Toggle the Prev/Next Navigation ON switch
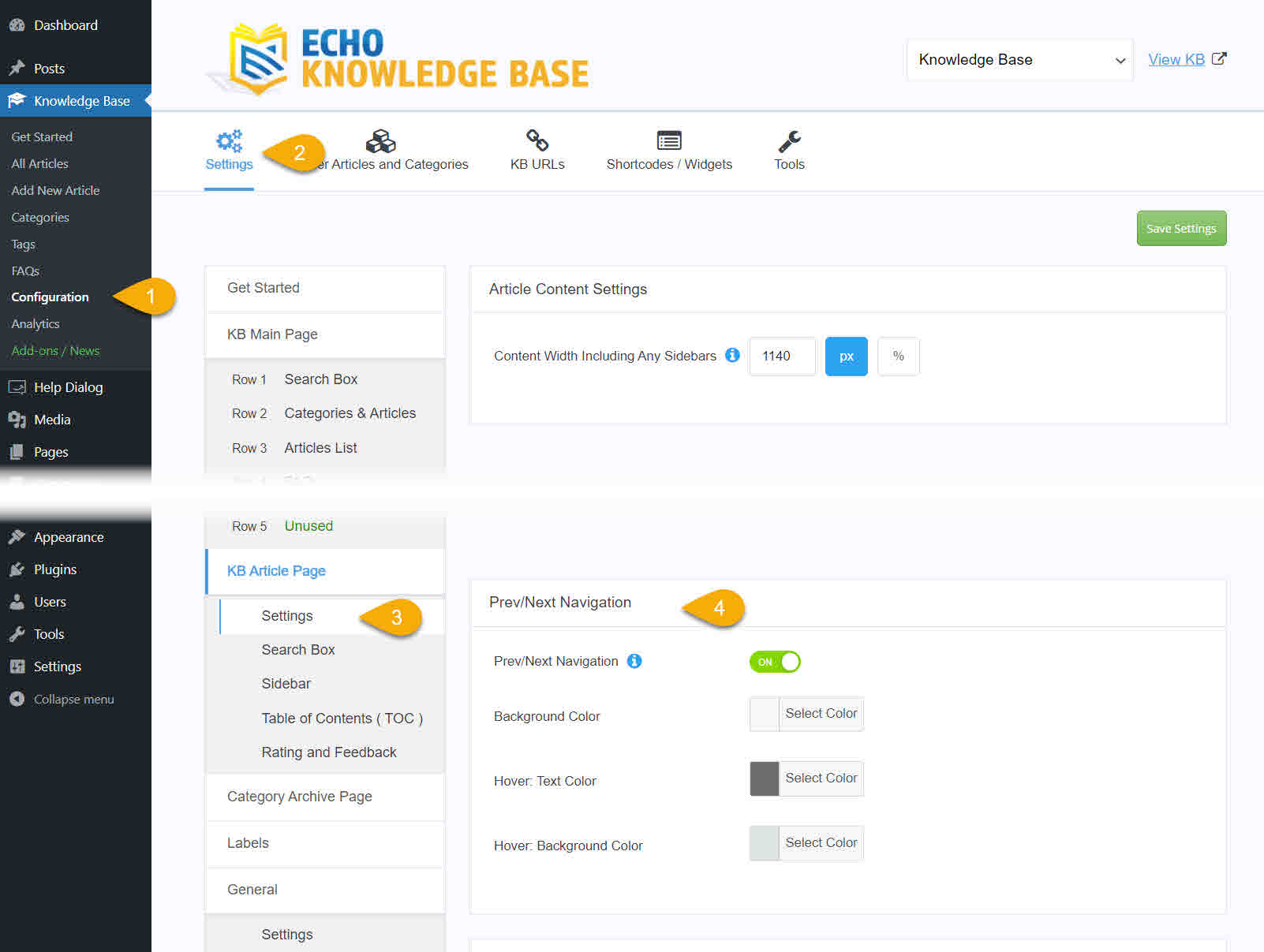 click(x=775, y=662)
